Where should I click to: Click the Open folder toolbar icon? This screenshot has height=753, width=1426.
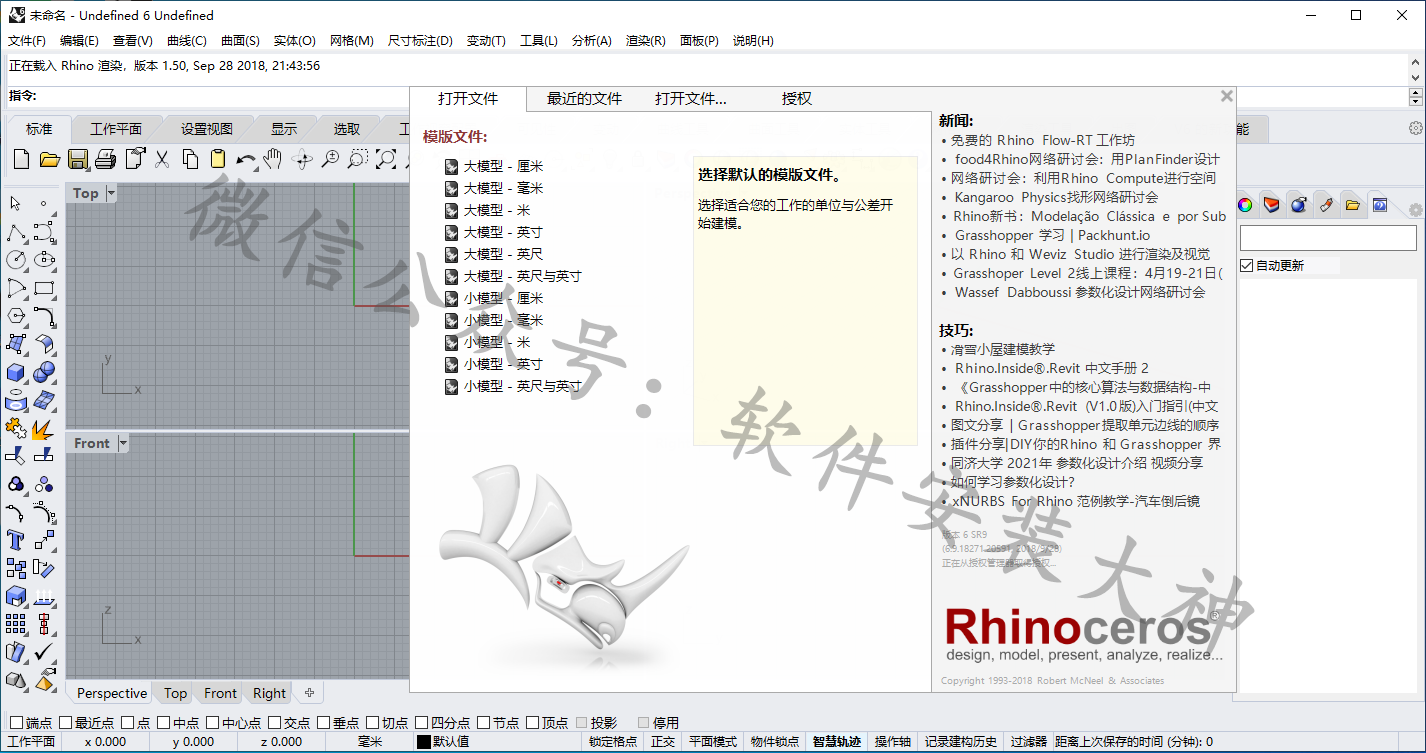50,159
